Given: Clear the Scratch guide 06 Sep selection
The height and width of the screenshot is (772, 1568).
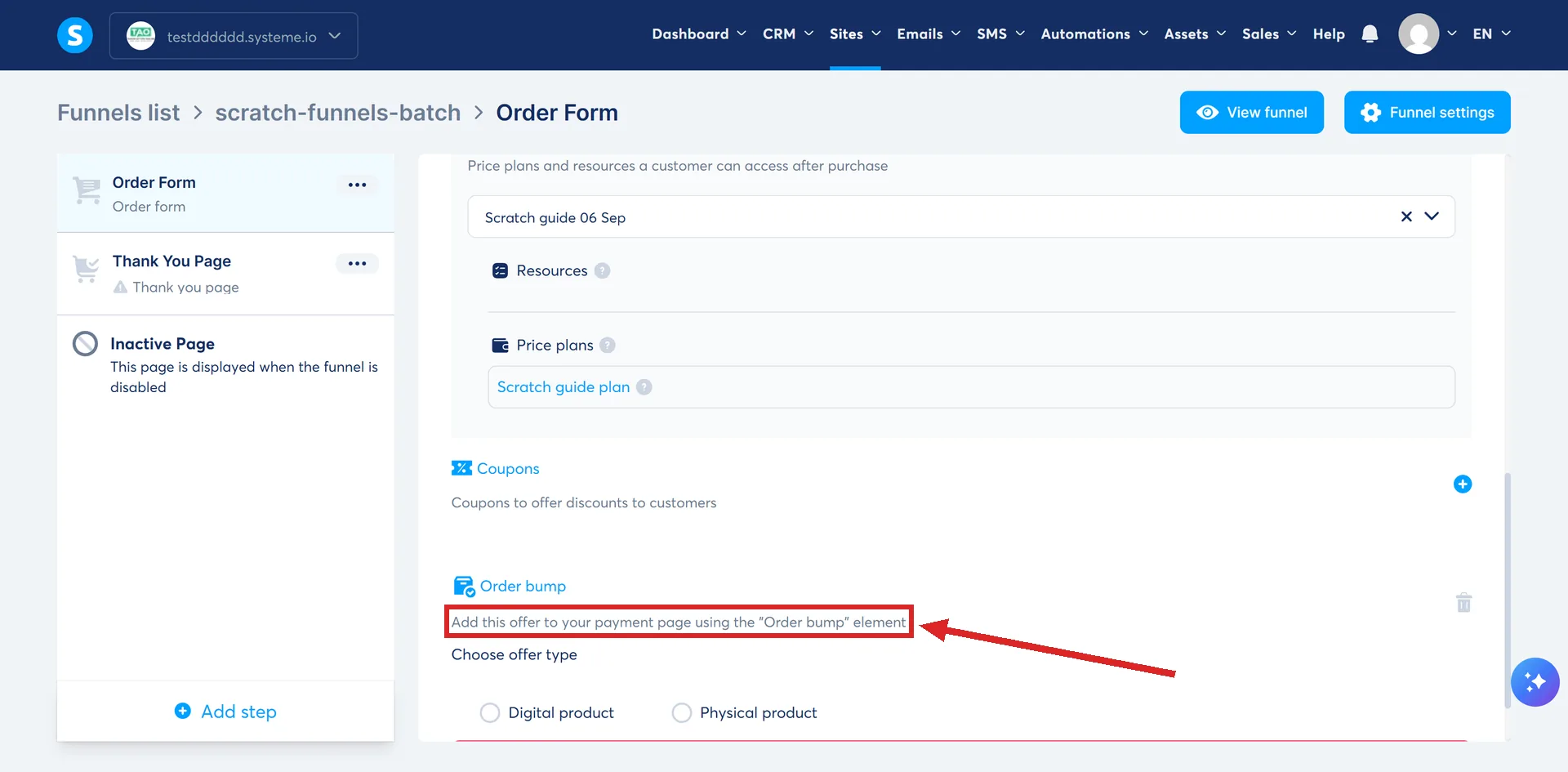Looking at the screenshot, I should tap(1406, 216).
